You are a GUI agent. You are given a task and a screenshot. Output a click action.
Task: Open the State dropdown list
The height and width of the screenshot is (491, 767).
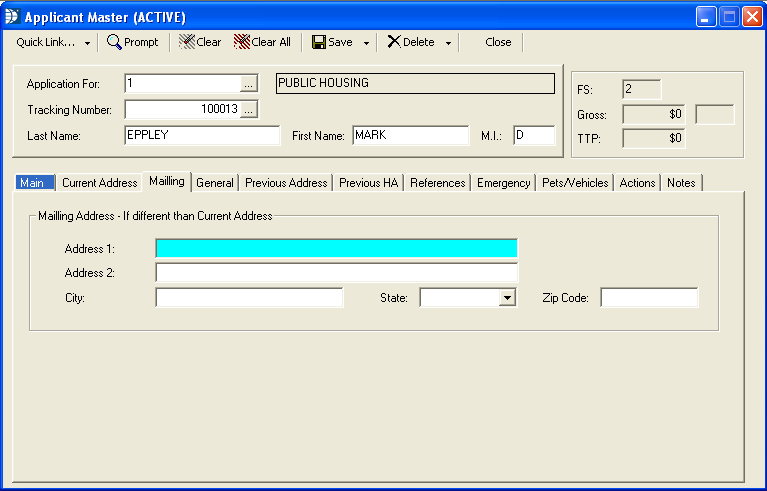tap(507, 298)
